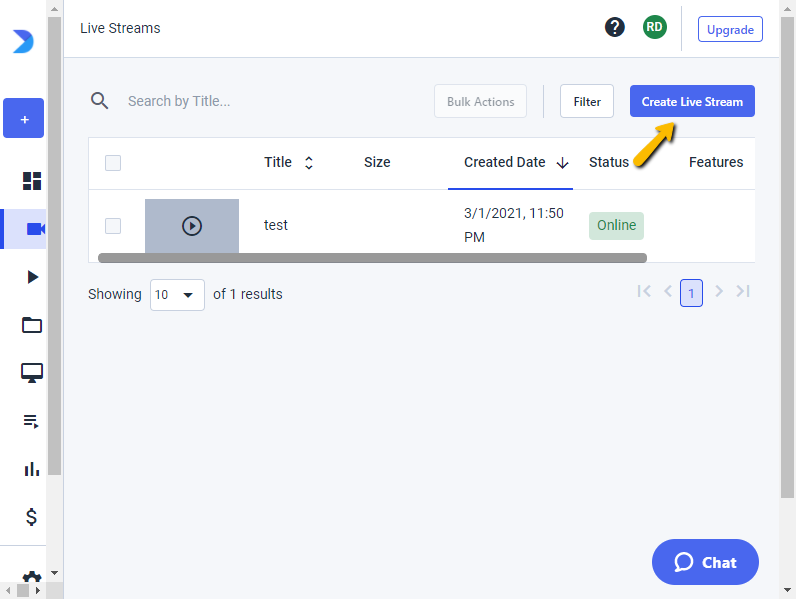Click the Upgrade button
The image size is (796, 599).
(x=730, y=29)
